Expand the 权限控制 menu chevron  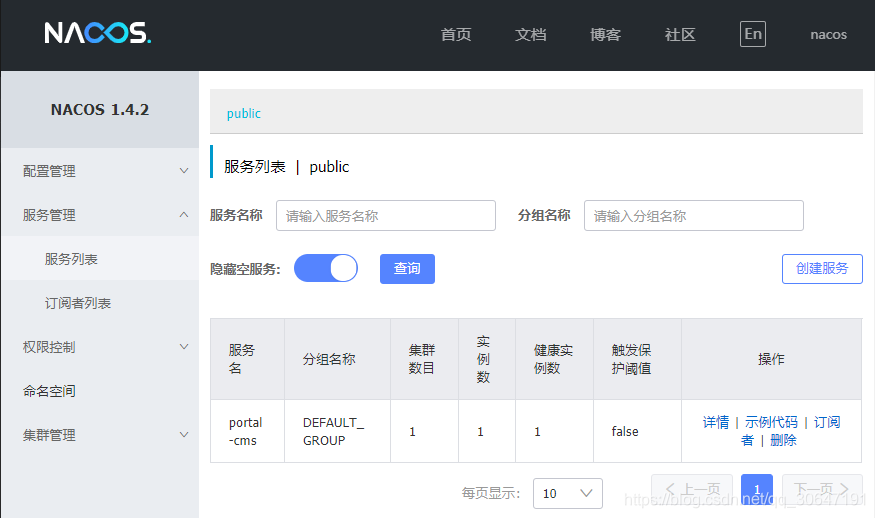(x=184, y=347)
